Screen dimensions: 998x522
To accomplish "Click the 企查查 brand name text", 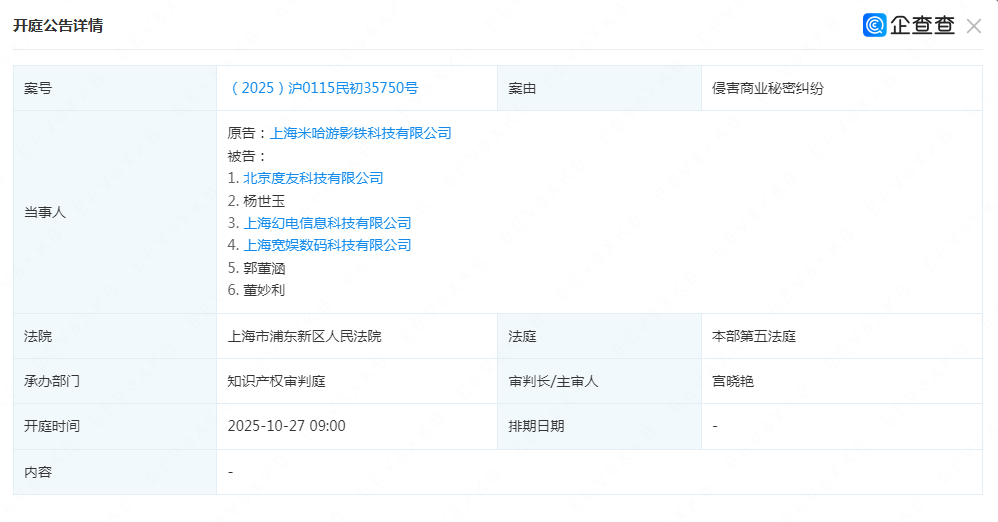I will point(922,26).
